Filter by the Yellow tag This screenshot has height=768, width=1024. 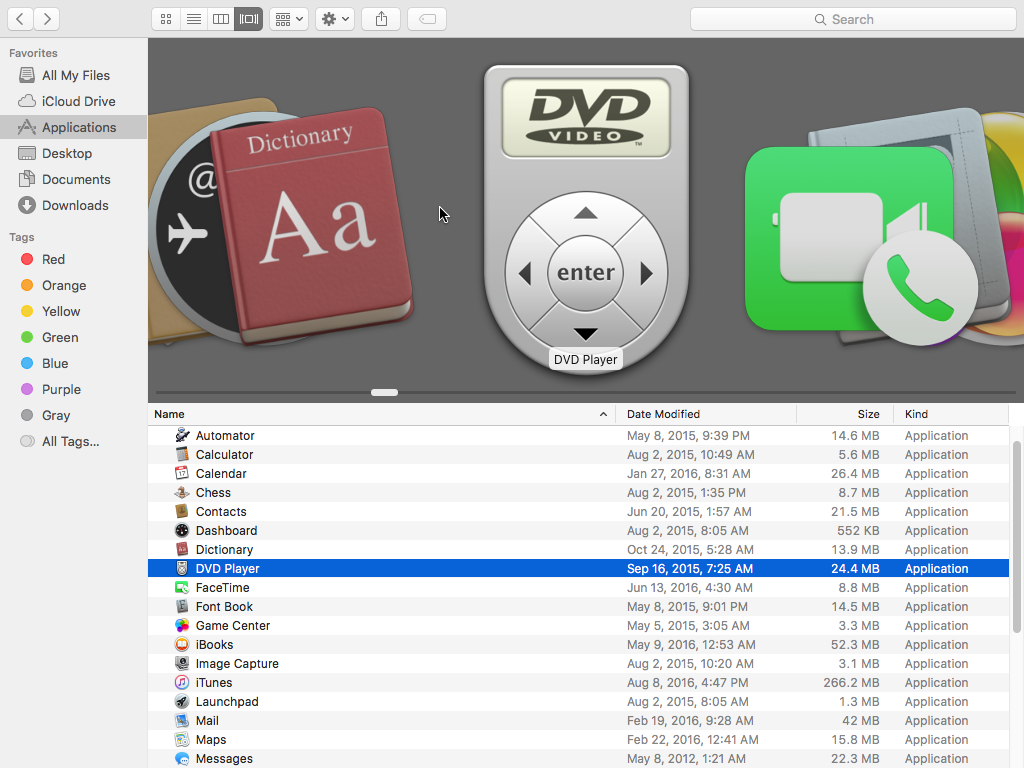74,312
